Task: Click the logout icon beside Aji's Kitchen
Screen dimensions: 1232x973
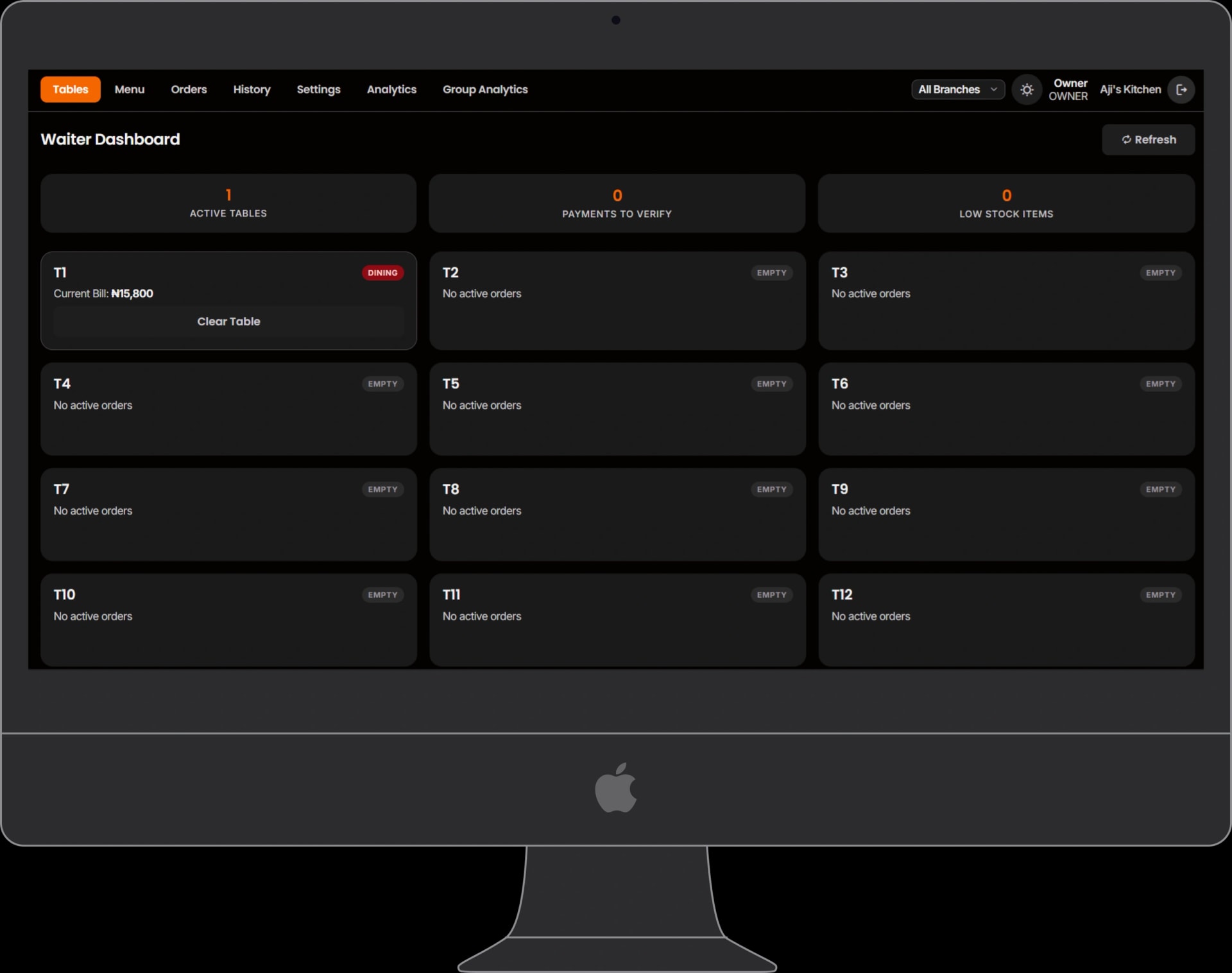Action: [1181, 90]
